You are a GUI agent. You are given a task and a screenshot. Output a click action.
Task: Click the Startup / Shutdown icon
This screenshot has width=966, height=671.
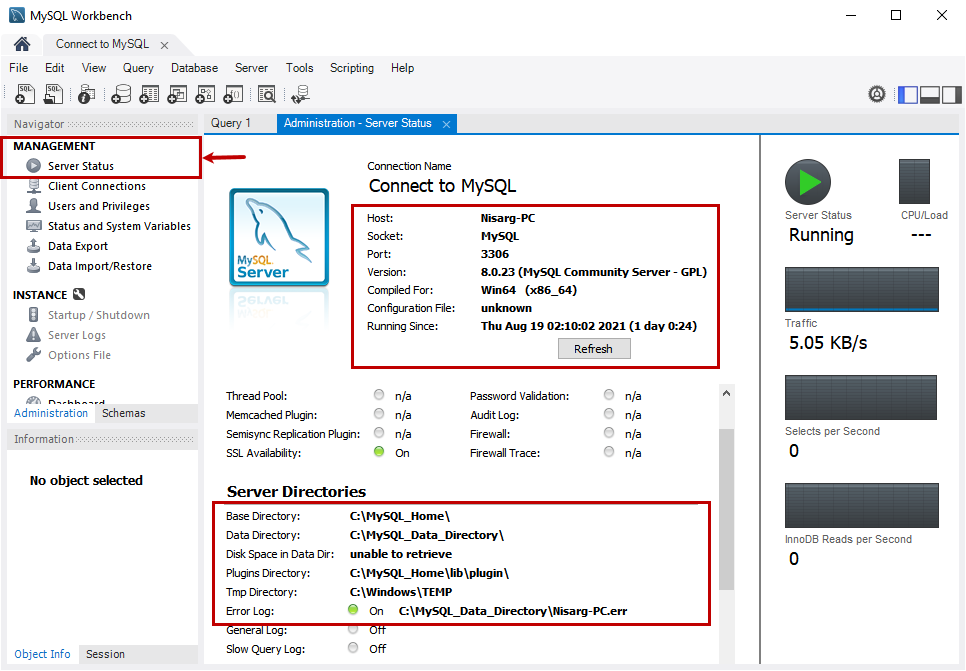coord(34,314)
